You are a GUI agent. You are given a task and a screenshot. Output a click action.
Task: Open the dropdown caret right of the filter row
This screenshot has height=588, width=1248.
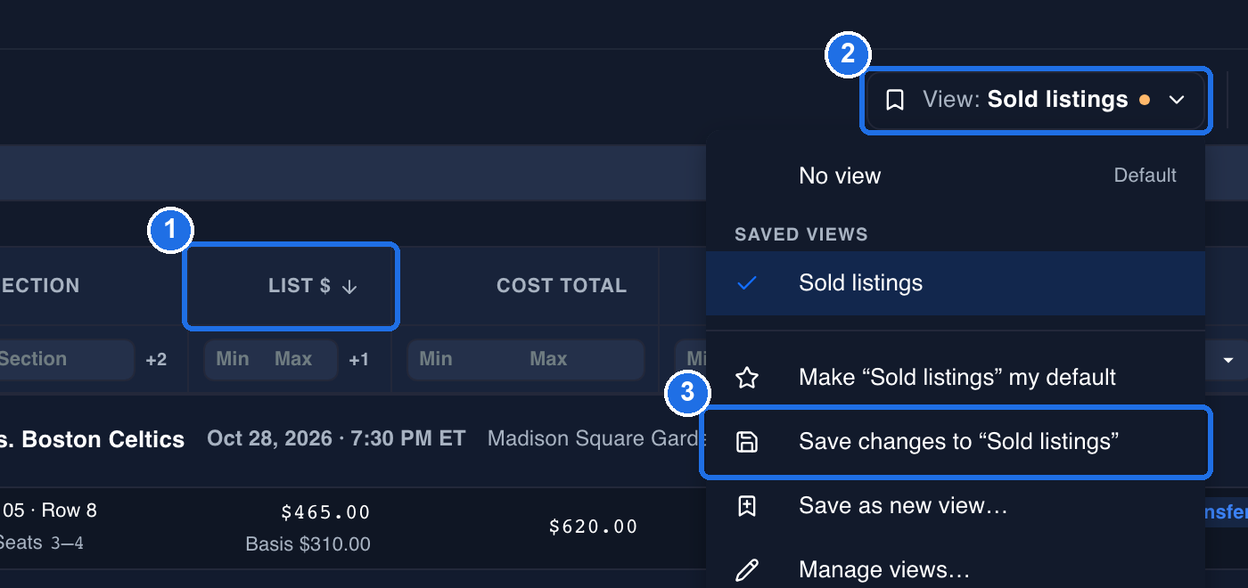1228,360
